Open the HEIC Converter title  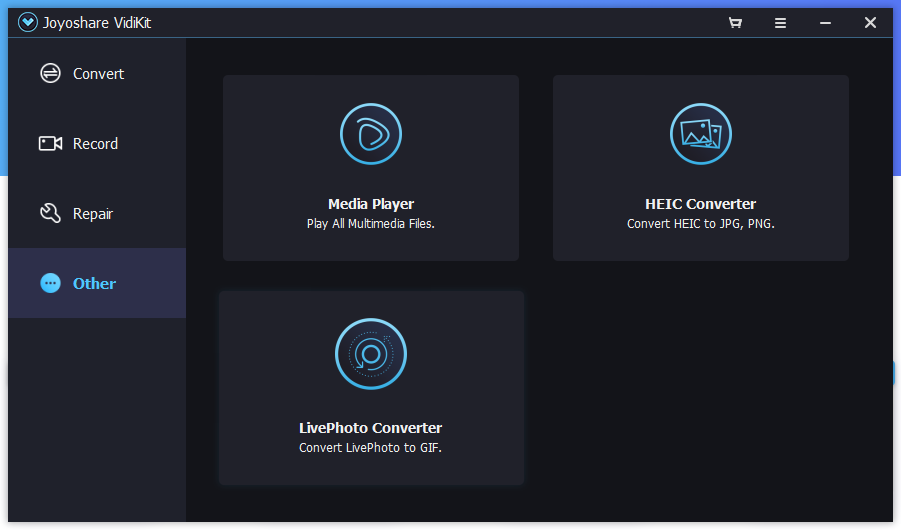click(x=700, y=204)
